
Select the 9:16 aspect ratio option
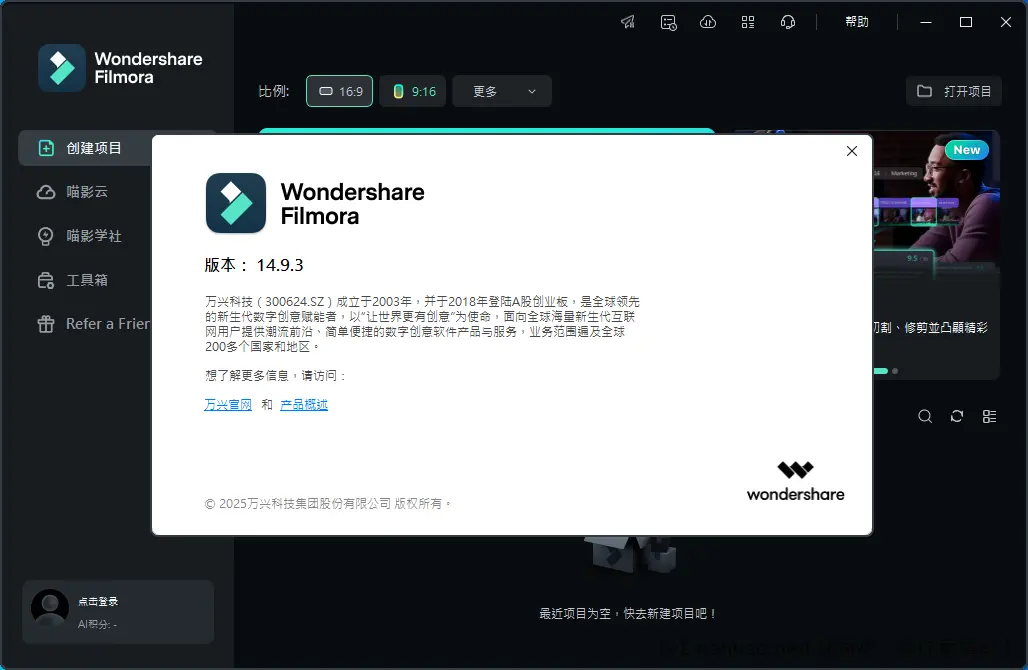[x=413, y=91]
